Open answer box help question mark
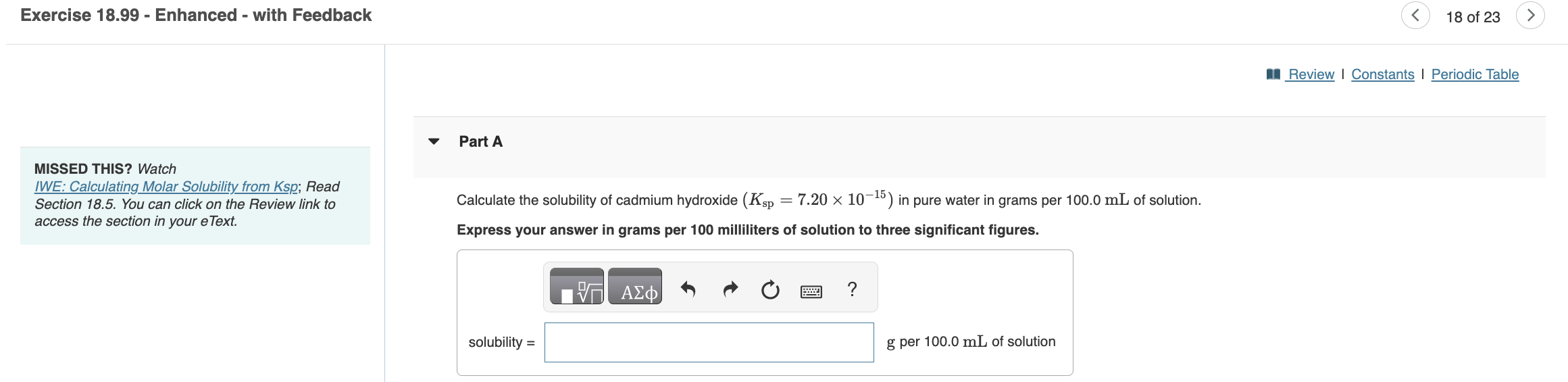Screen dimensions: 1568x382 pyautogui.click(x=853, y=289)
